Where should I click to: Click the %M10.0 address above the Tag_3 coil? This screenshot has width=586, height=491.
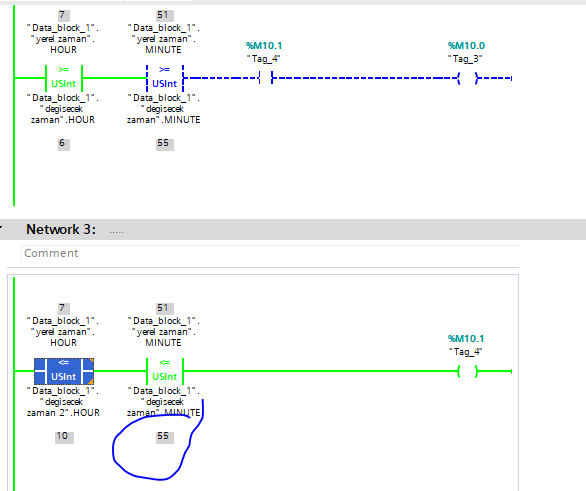click(x=466, y=46)
